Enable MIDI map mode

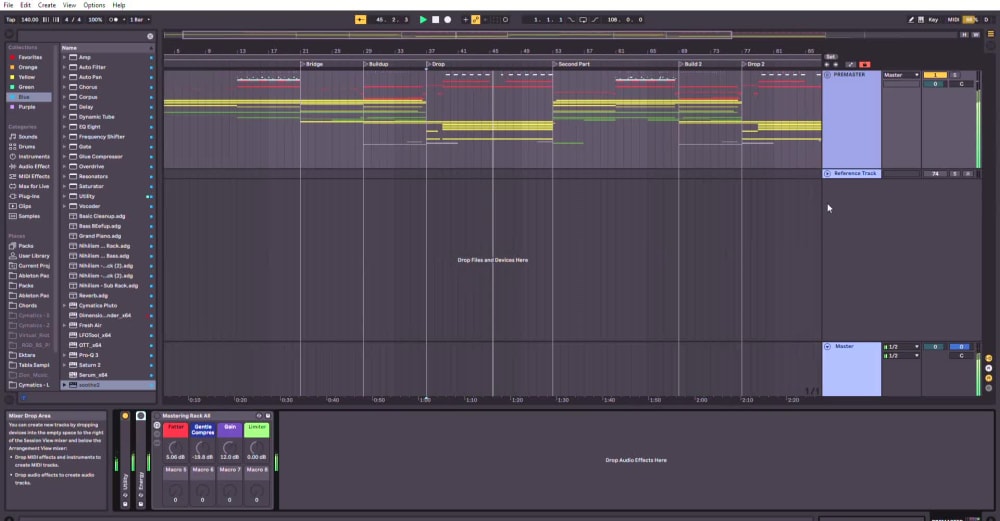[x=953, y=20]
